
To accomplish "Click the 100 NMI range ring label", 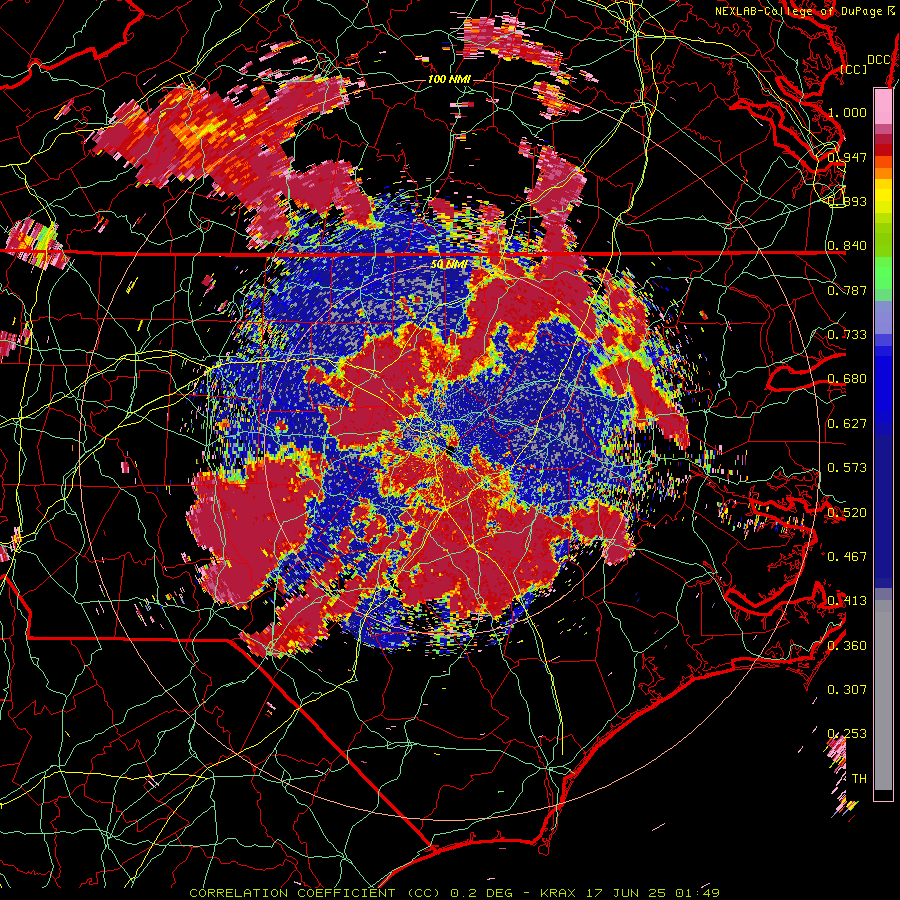I will 449,79.
